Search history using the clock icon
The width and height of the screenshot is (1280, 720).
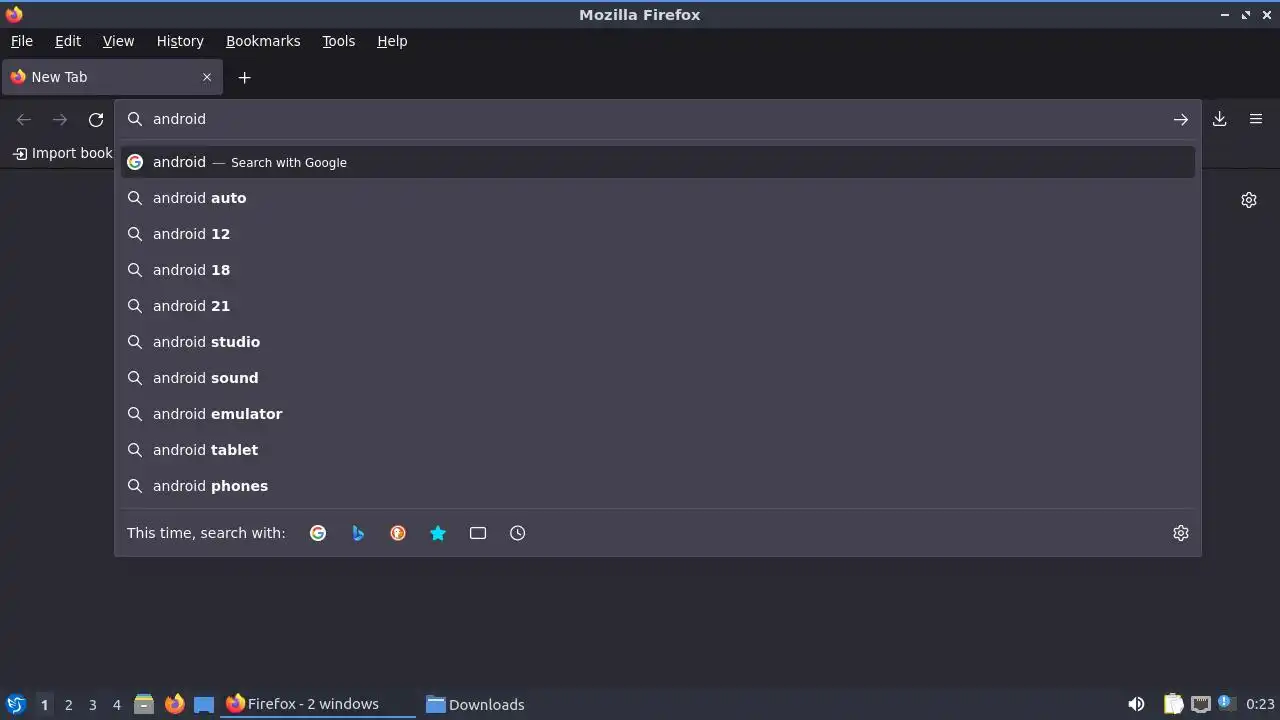pos(518,533)
